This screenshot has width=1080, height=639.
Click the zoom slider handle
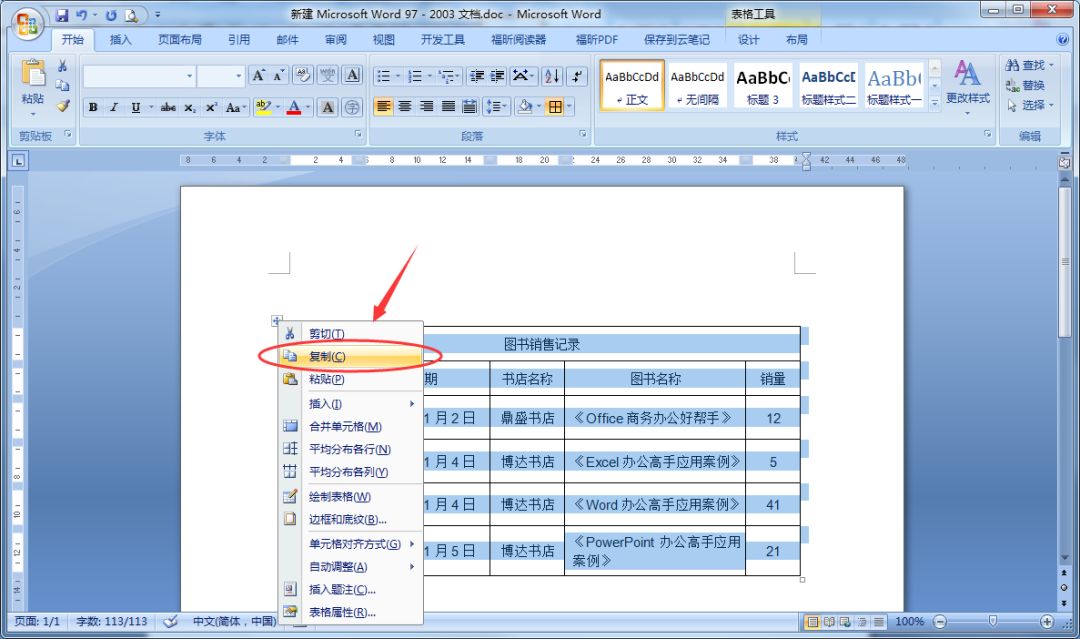(993, 621)
